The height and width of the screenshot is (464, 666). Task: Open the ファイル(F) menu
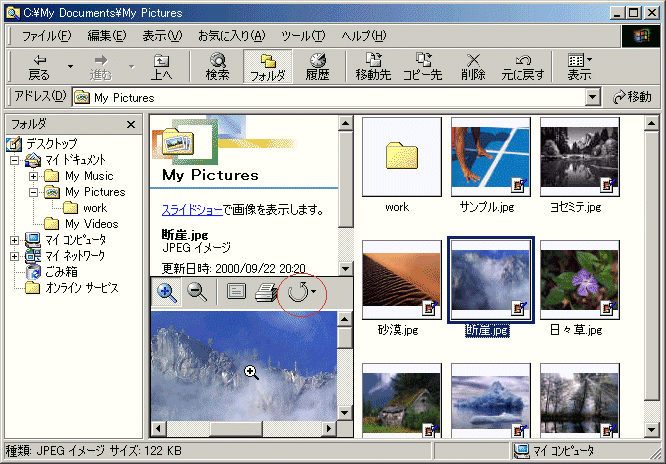46,36
